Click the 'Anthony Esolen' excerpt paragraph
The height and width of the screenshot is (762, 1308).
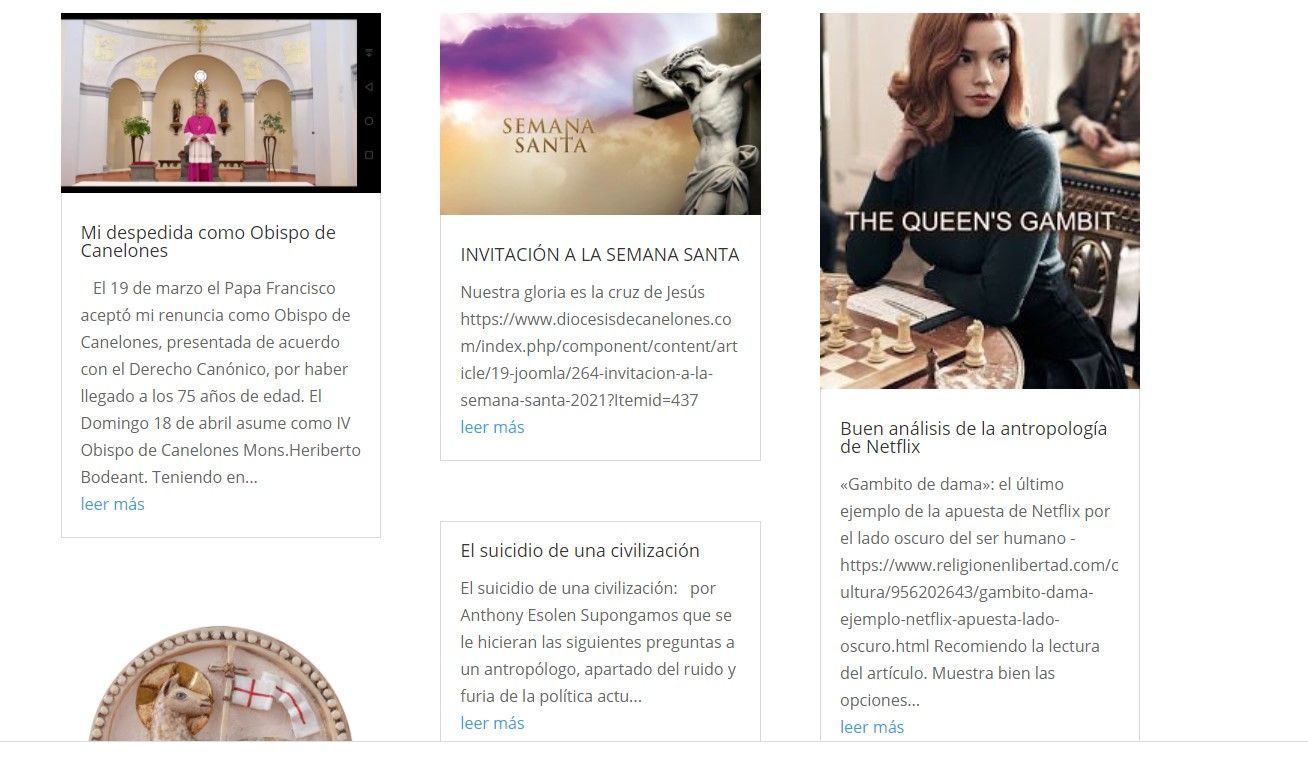pos(598,642)
